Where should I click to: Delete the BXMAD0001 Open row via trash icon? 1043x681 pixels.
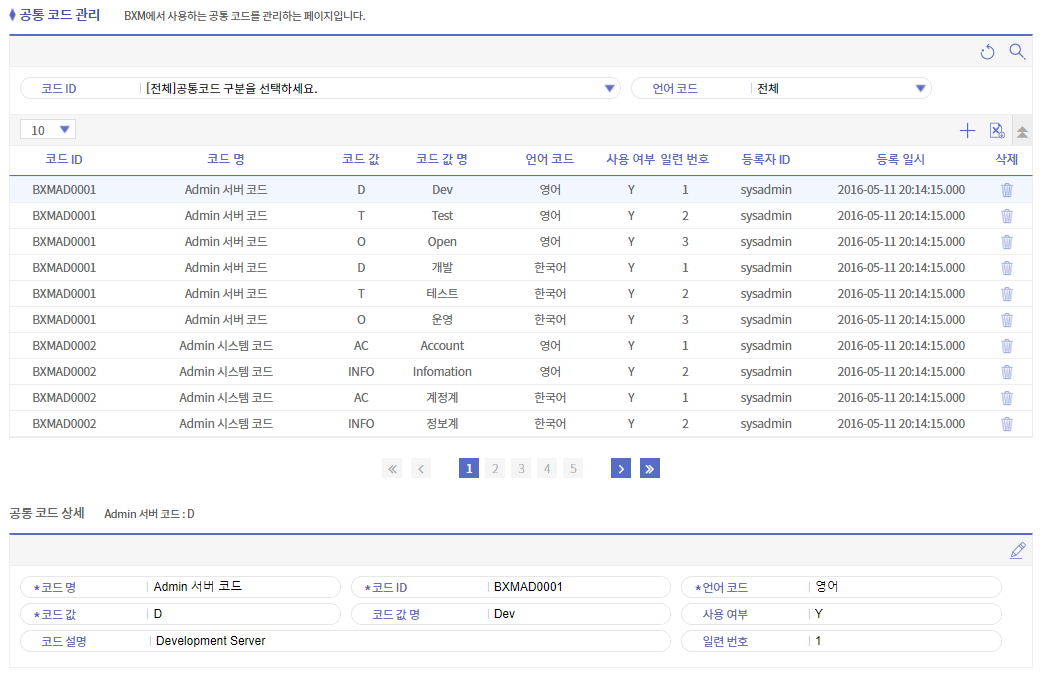pyautogui.click(x=1006, y=242)
